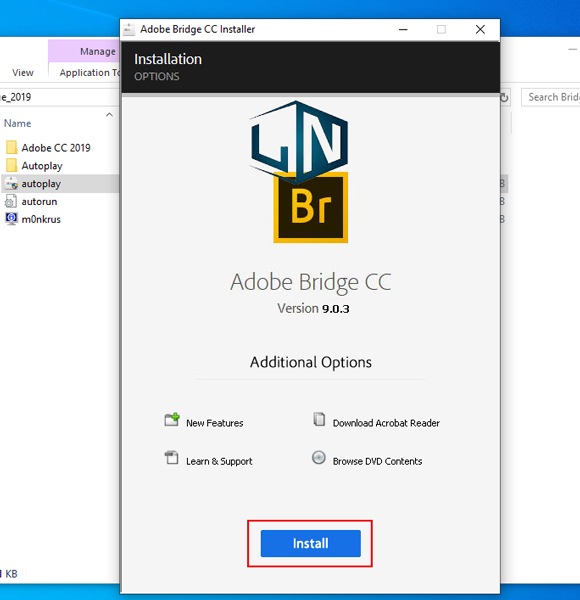This screenshot has width=580, height=600.
Task: Select the Adobe CC 2019 folder in Explorer
Action: pos(56,148)
